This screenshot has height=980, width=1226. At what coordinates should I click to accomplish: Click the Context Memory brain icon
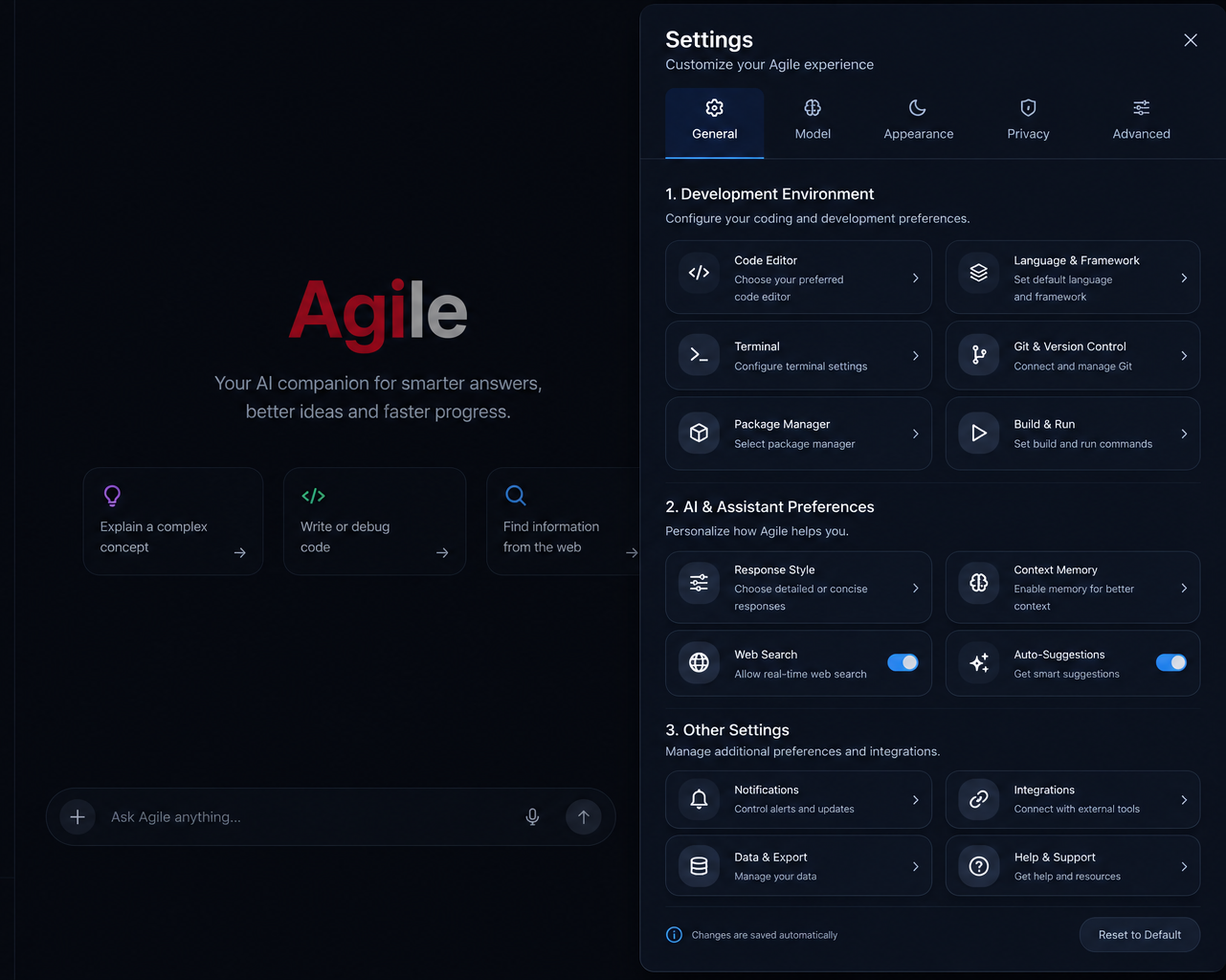[978, 583]
